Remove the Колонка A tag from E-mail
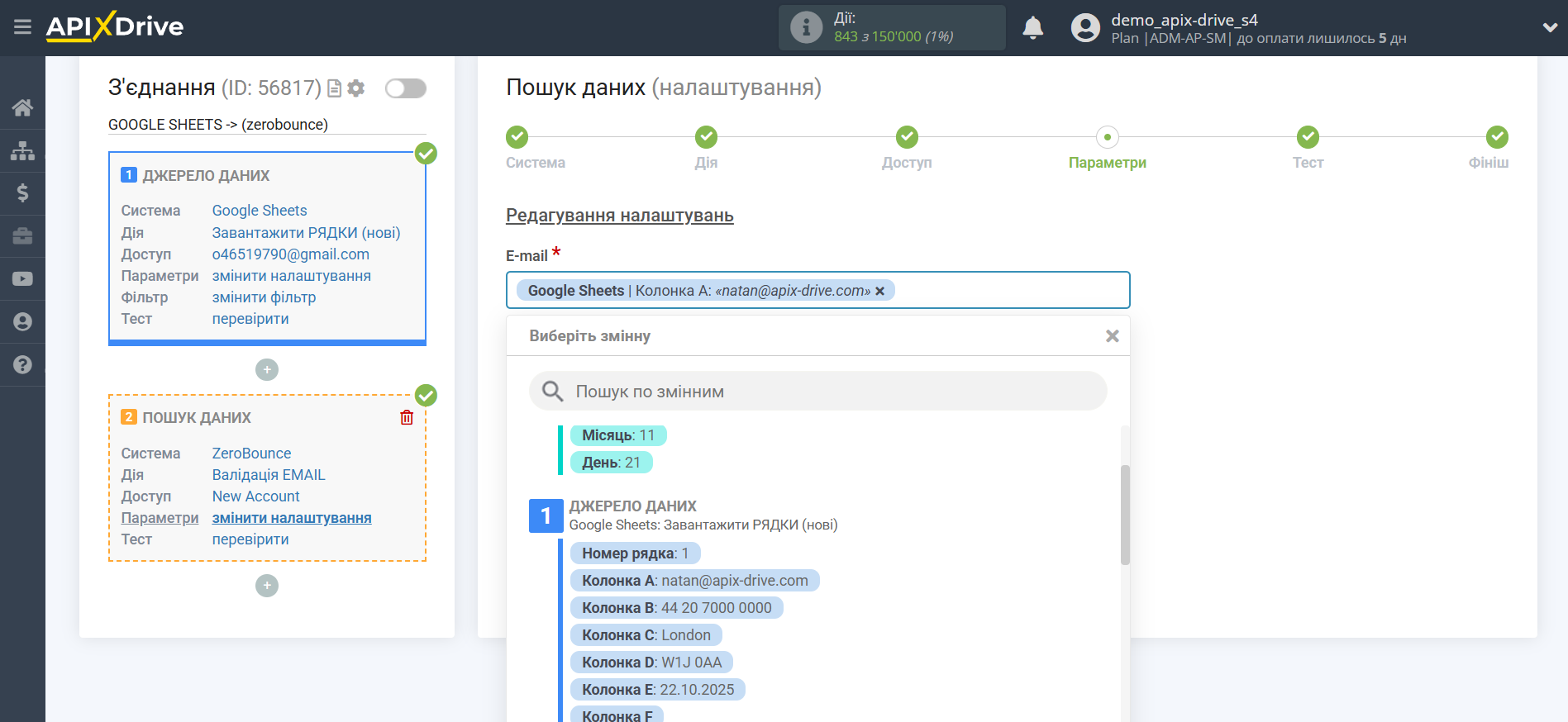The width and height of the screenshot is (1568, 722). (880, 291)
